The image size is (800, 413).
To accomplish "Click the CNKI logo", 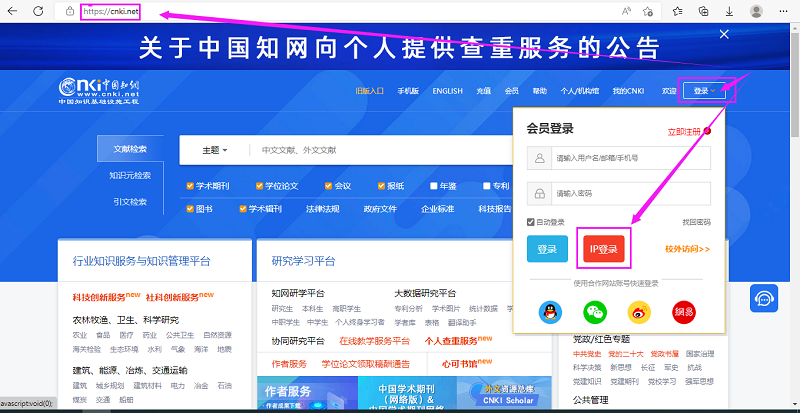I will click(x=98, y=91).
